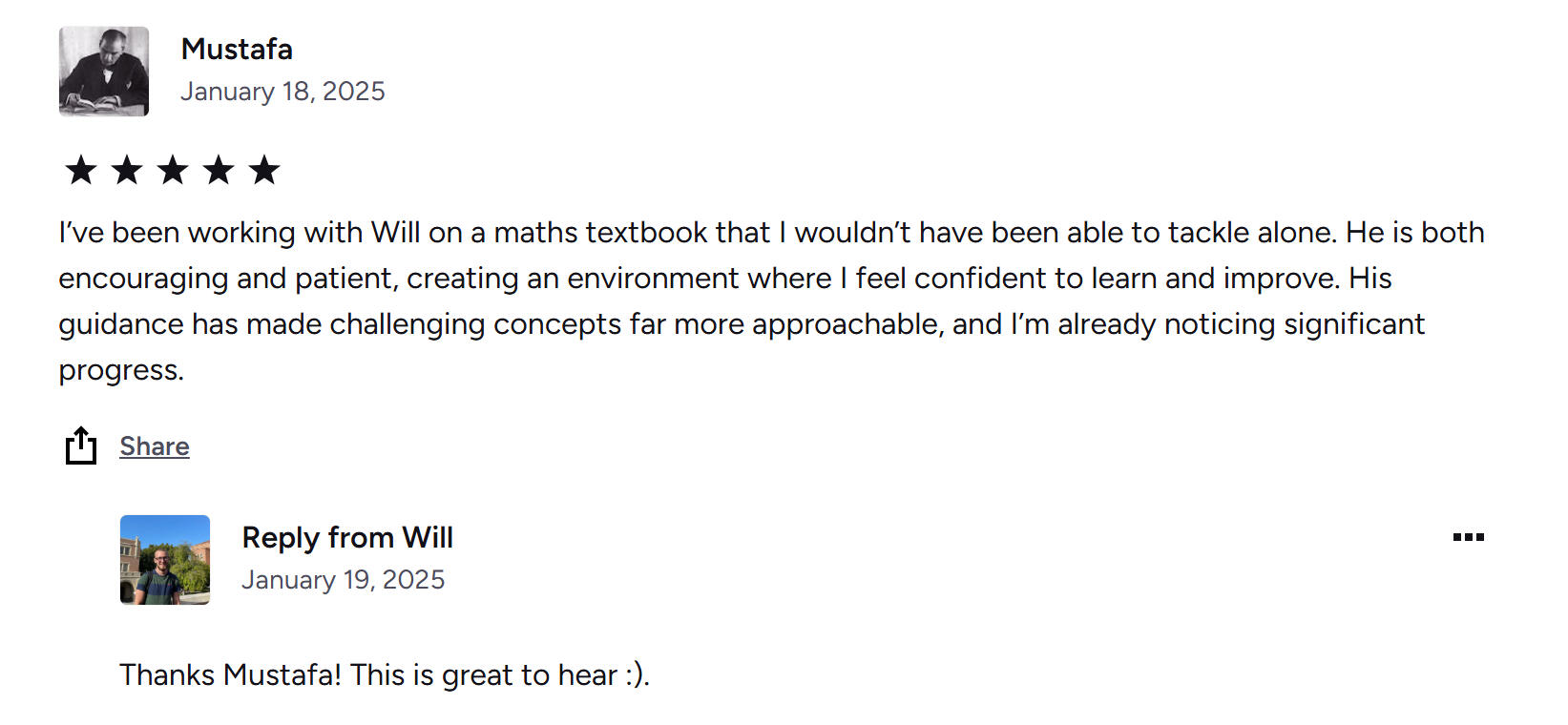Click the share arrow icon
1568x725 pixels.
point(81,445)
